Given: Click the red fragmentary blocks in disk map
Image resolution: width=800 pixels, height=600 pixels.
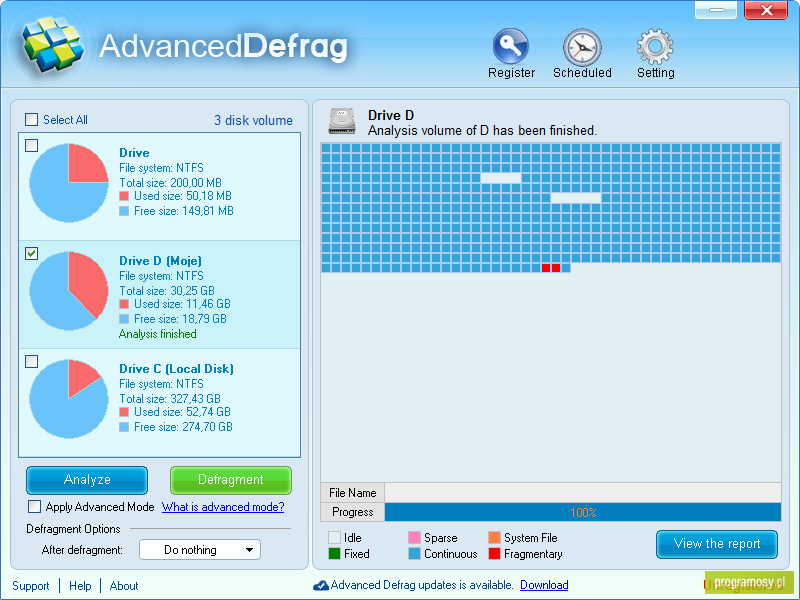Looking at the screenshot, I should pyautogui.click(x=551, y=268).
